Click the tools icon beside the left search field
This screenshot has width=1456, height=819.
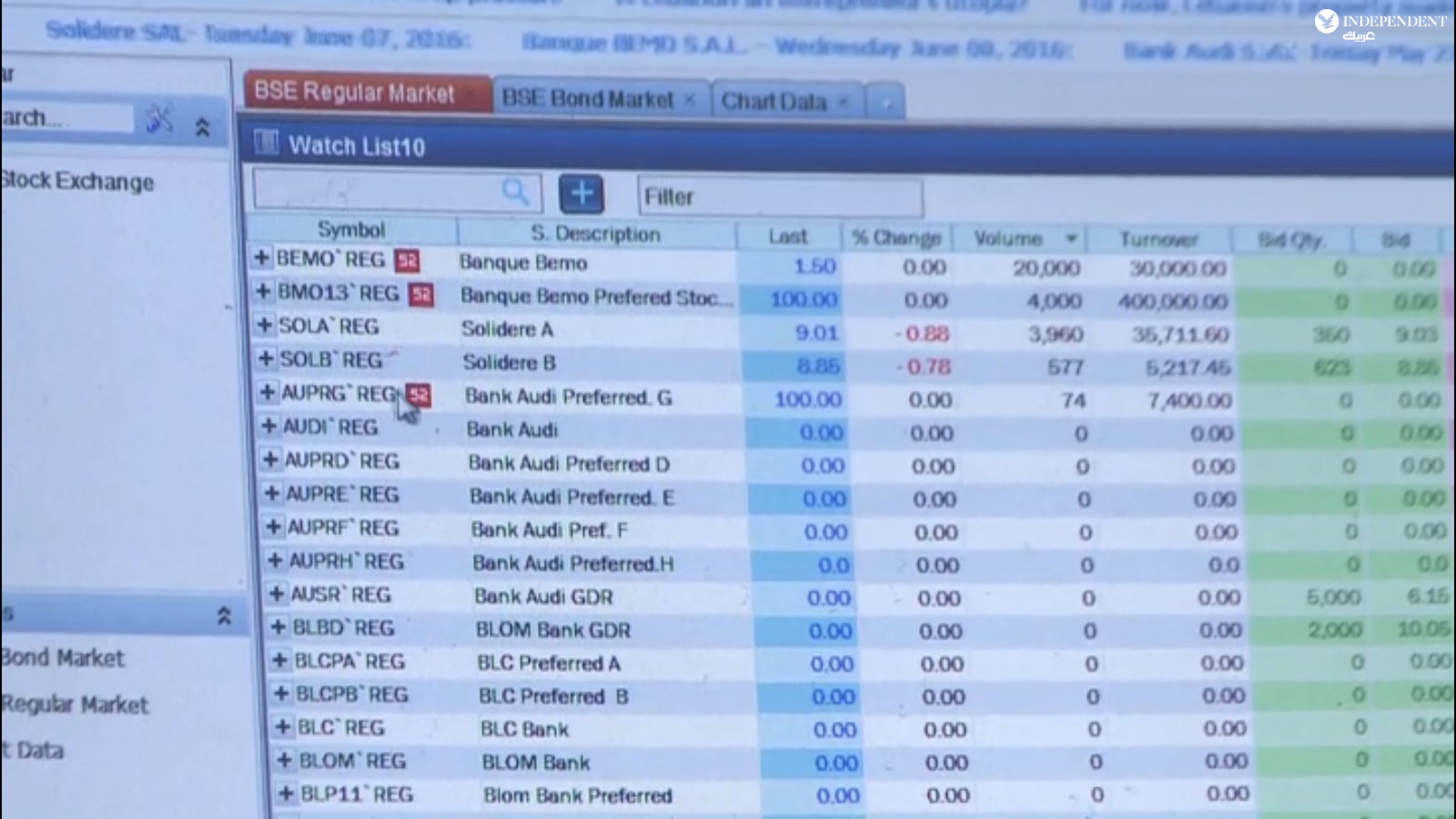pyautogui.click(x=159, y=118)
